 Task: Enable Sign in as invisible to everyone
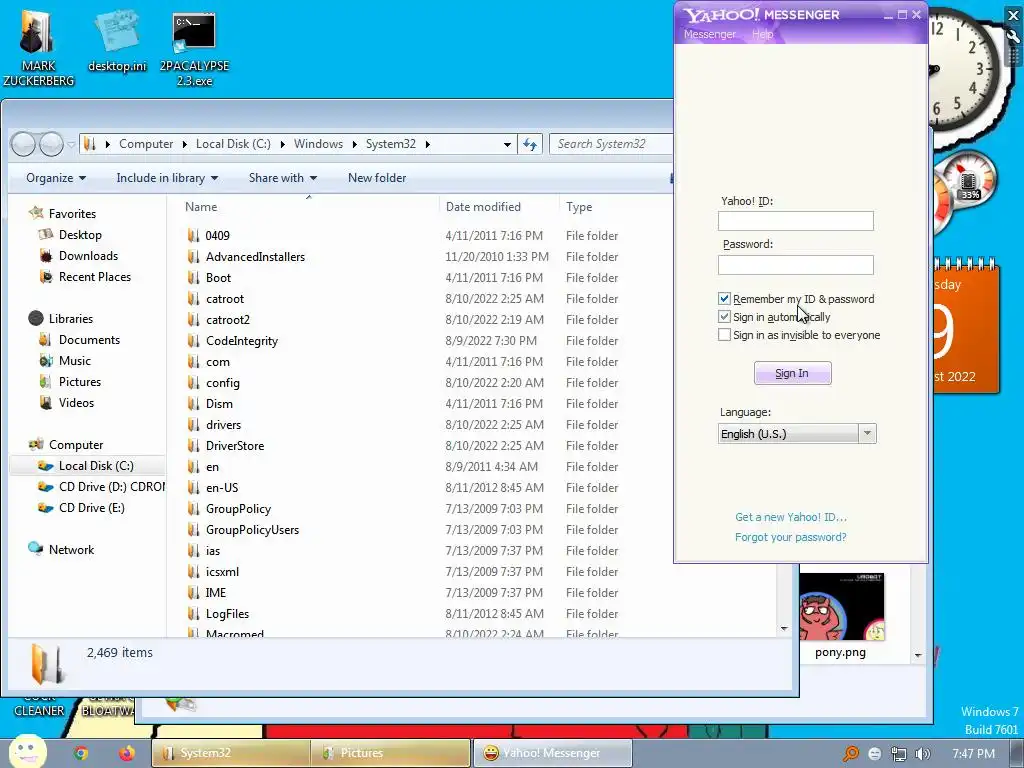pos(724,335)
